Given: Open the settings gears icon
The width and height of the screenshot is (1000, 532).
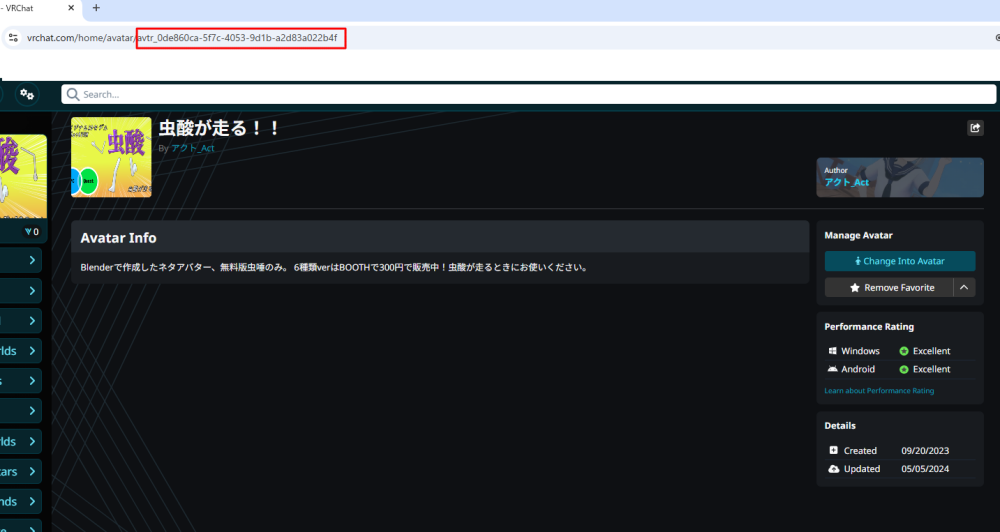Looking at the screenshot, I should tap(27, 94).
